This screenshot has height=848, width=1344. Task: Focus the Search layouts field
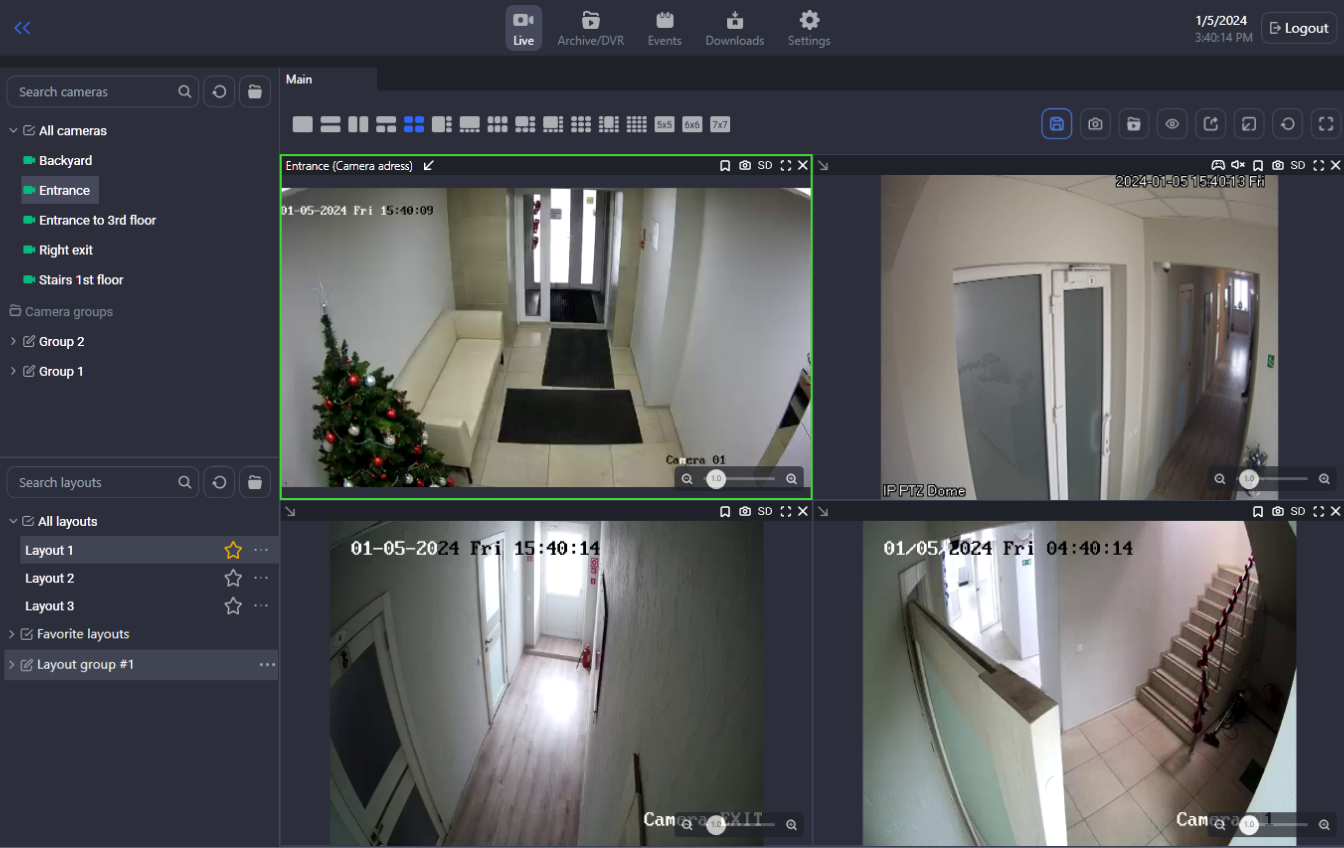(x=103, y=482)
